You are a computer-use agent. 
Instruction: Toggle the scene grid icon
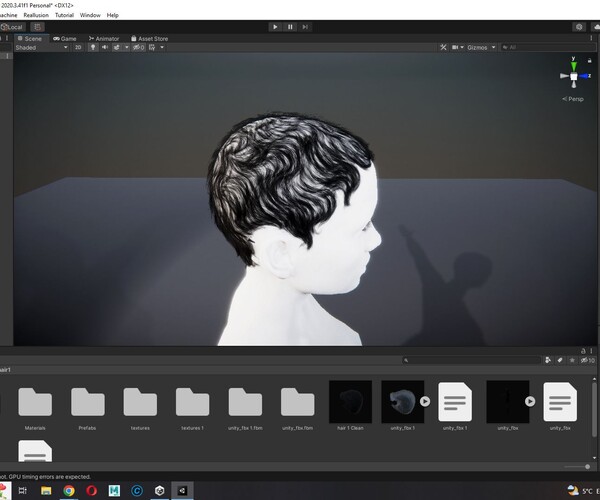click(152, 47)
